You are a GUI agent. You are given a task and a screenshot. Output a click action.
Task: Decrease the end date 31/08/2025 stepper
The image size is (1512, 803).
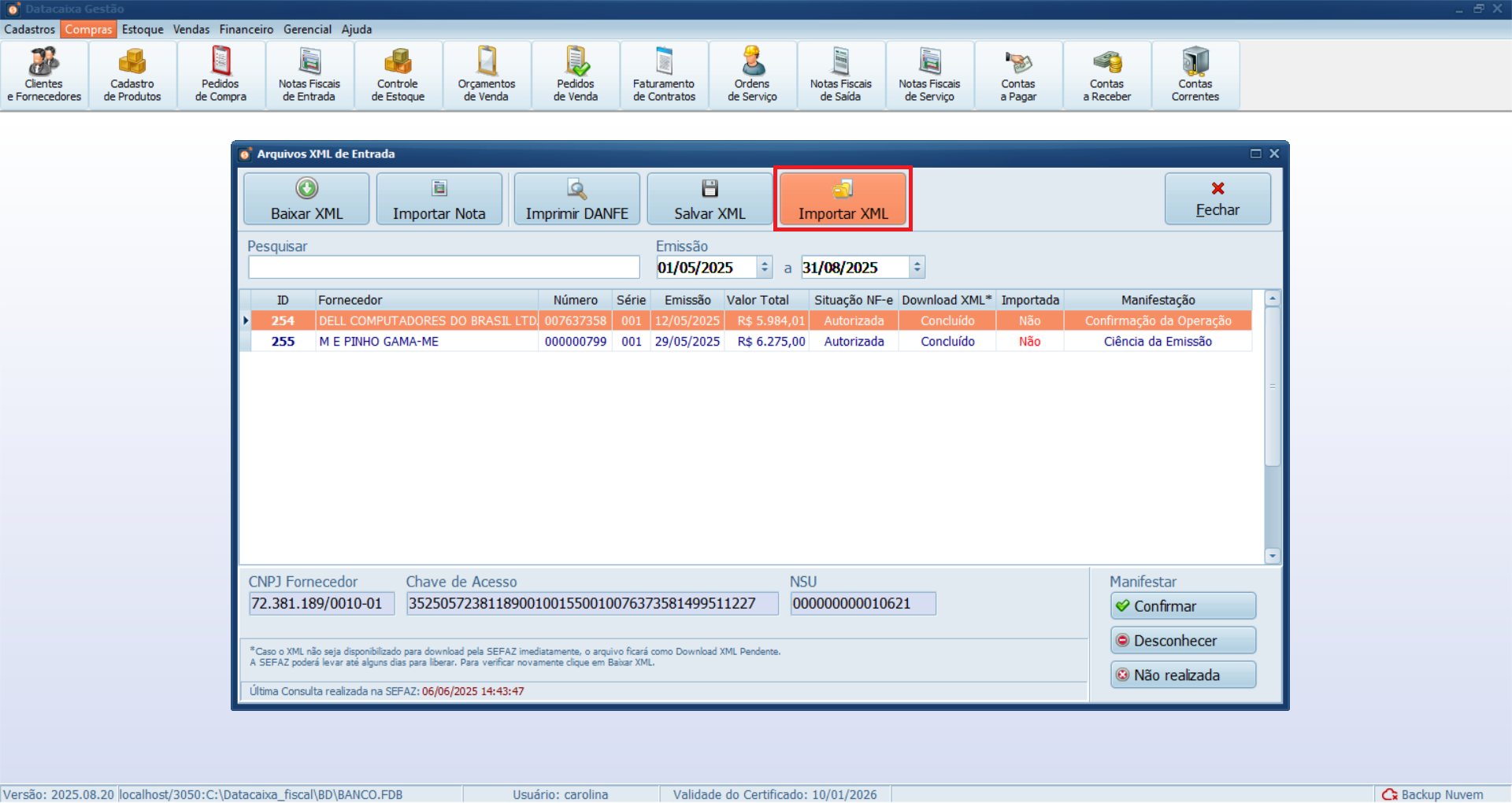tap(916, 272)
